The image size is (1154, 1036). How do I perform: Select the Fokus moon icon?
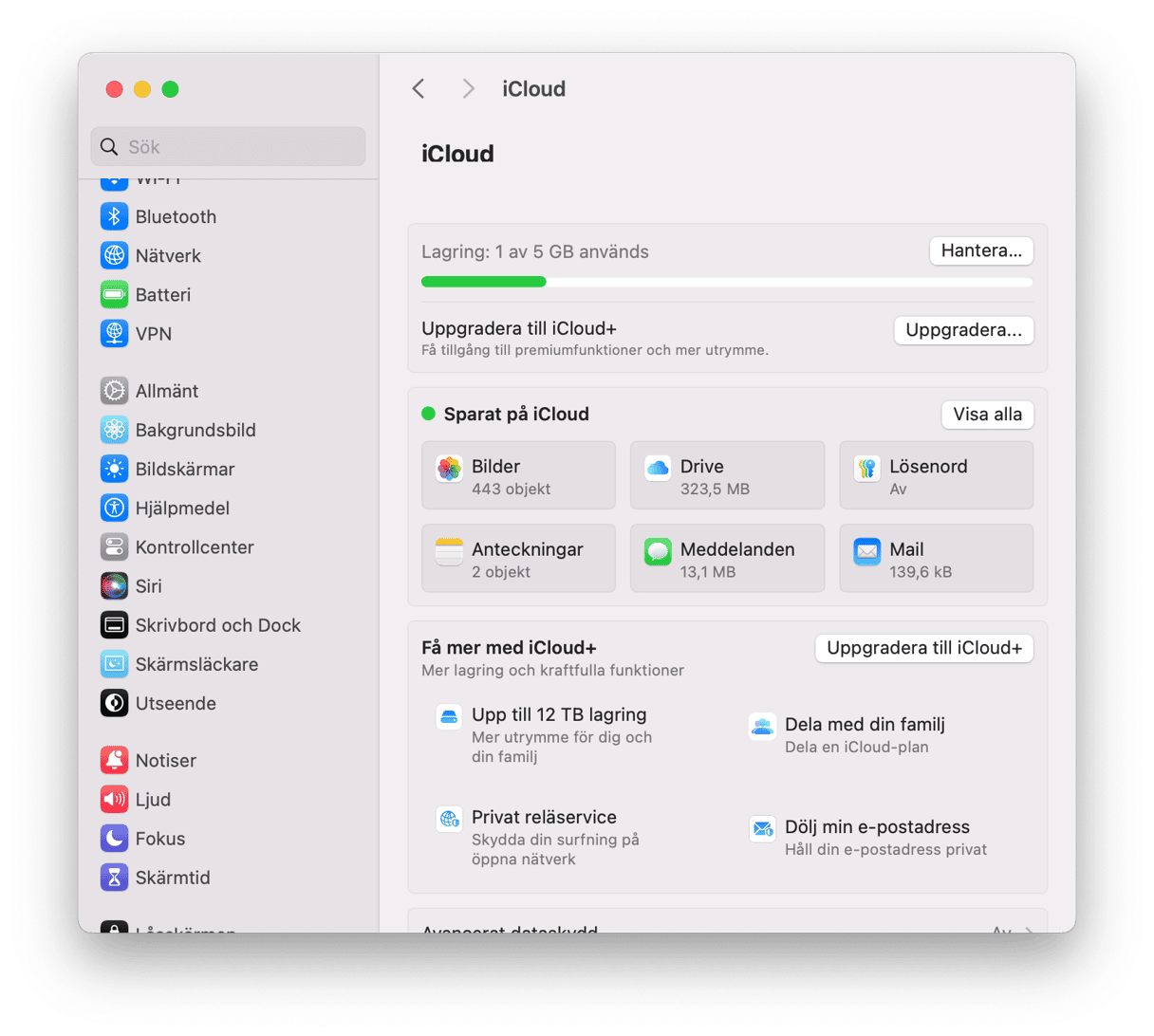114,838
